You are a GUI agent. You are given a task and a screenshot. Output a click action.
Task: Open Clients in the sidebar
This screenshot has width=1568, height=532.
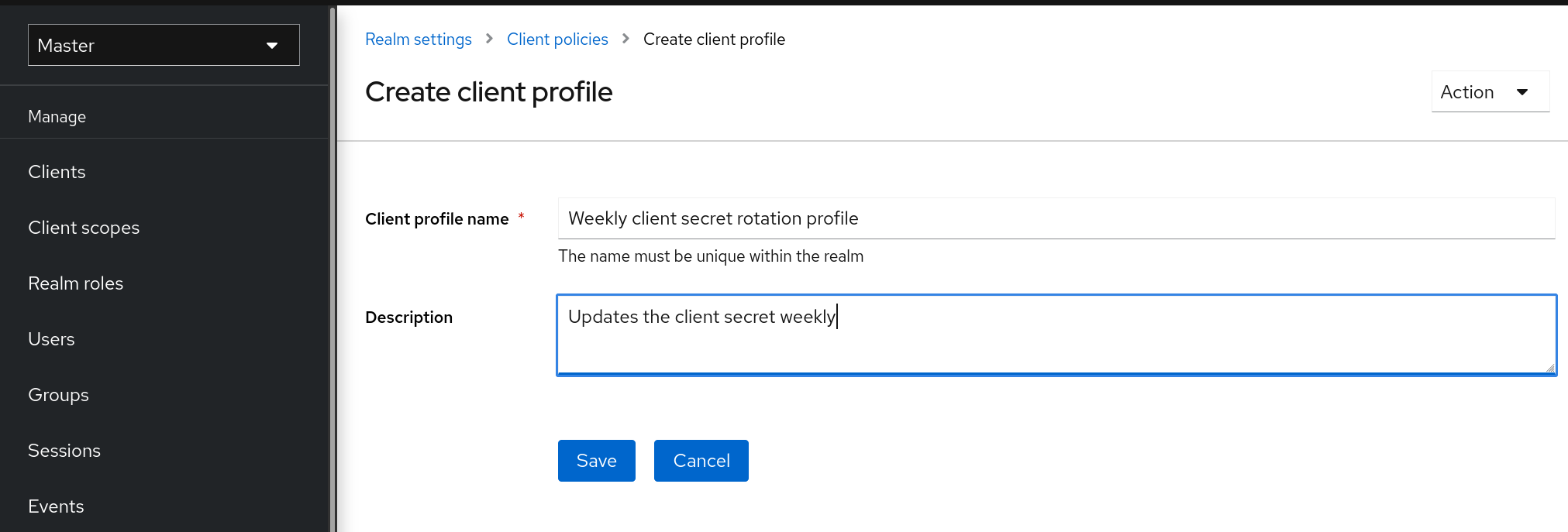click(x=57, y=172)
